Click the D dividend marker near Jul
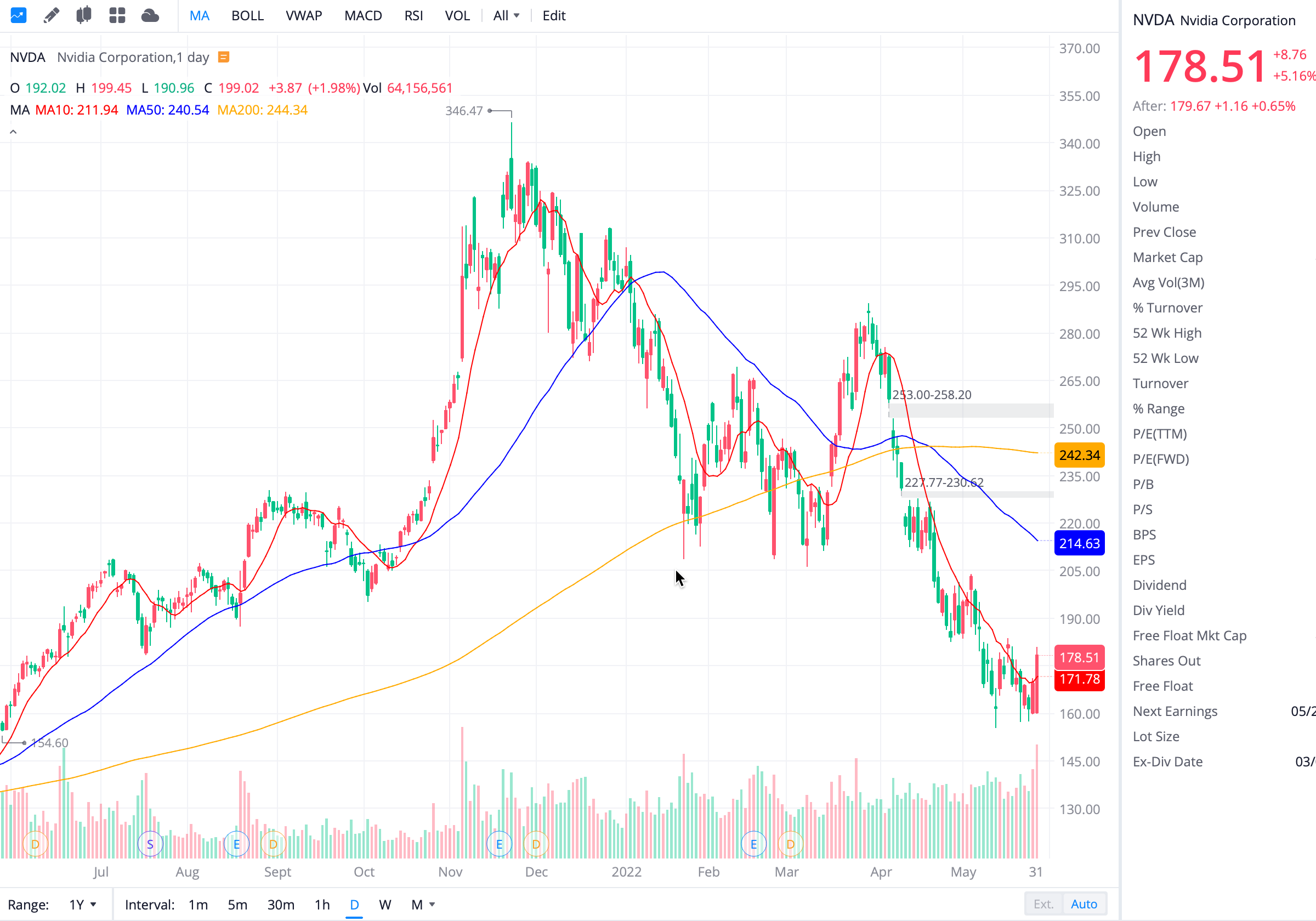The width and height of the screenshot is (1316, 921). (x=36, y=844)
